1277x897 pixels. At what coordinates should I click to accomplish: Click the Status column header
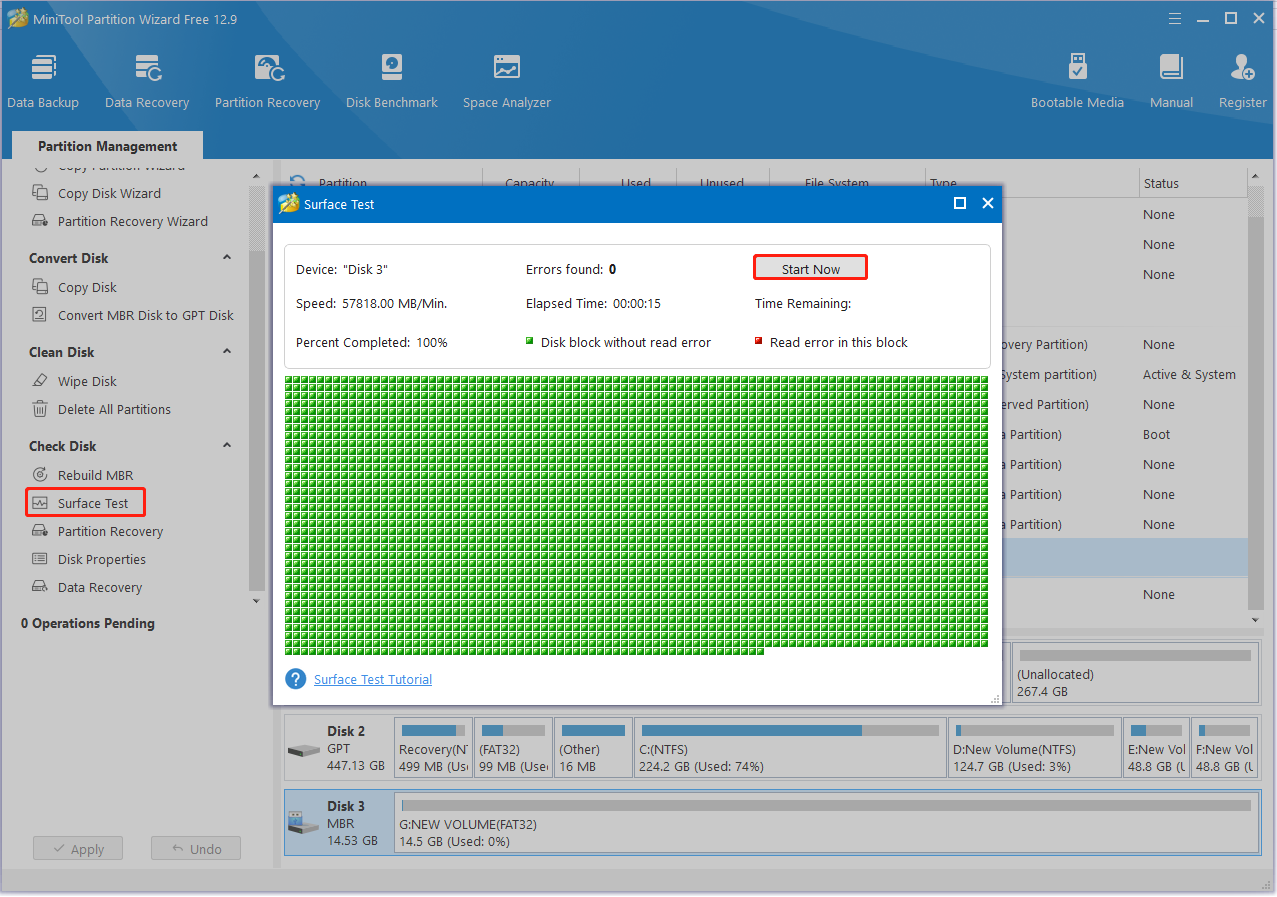tap(1193, 183)
